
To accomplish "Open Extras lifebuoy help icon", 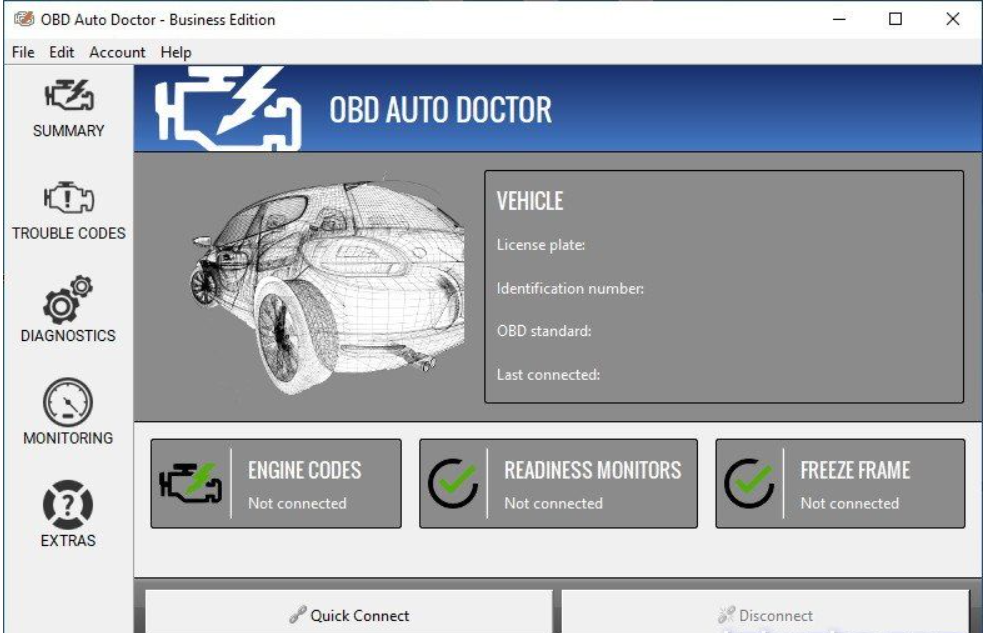I will click(68, 505).
